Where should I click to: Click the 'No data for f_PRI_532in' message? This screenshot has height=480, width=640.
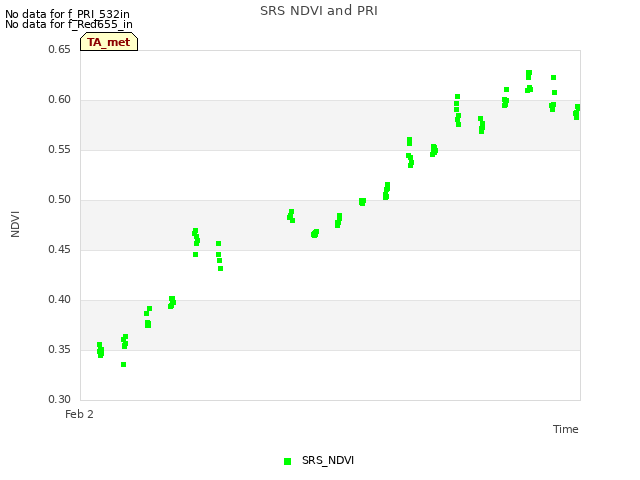pyautogui.click(x=67, y=14)
